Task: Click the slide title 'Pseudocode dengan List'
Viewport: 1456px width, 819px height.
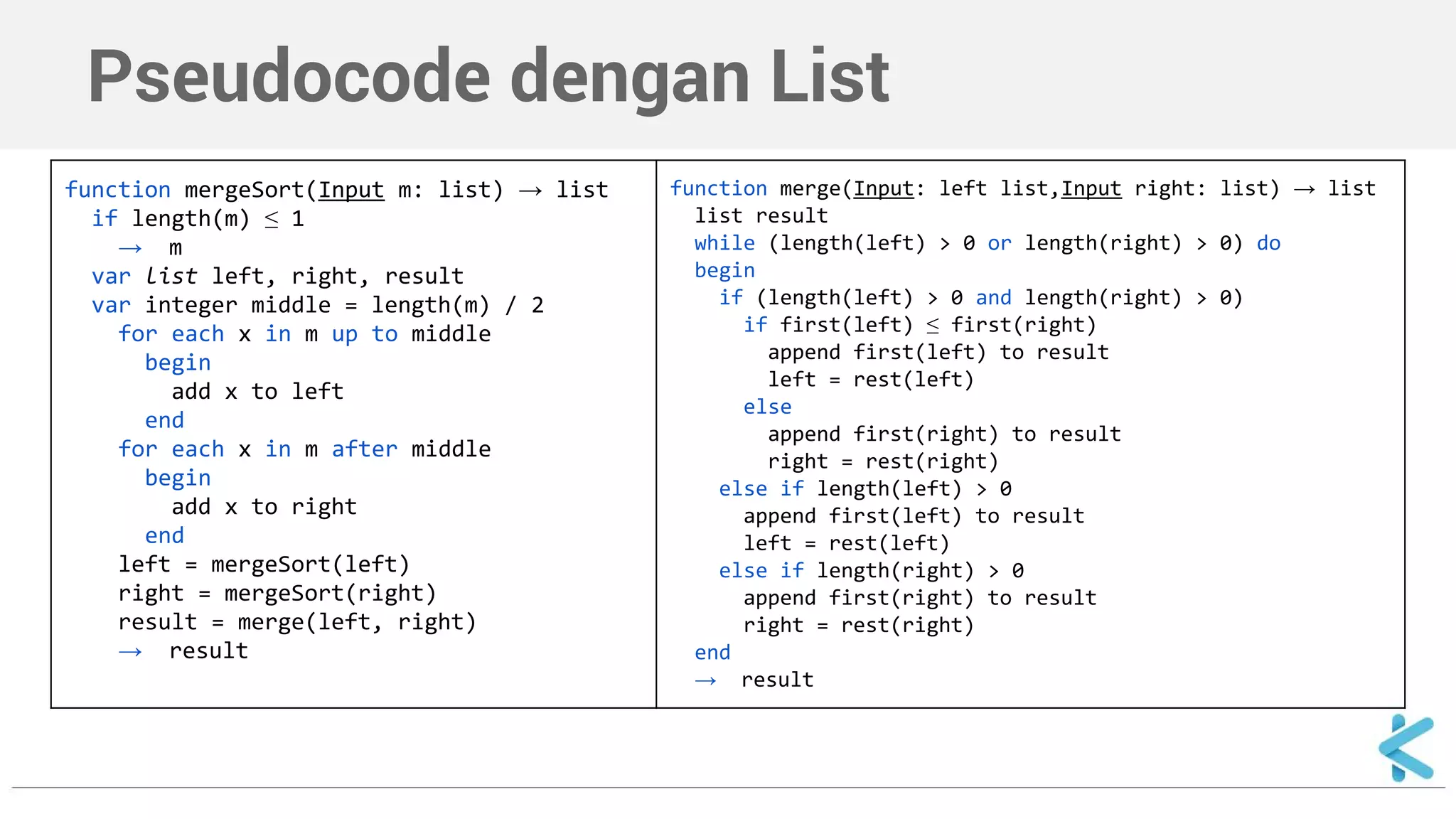Action: pos(488,76)
